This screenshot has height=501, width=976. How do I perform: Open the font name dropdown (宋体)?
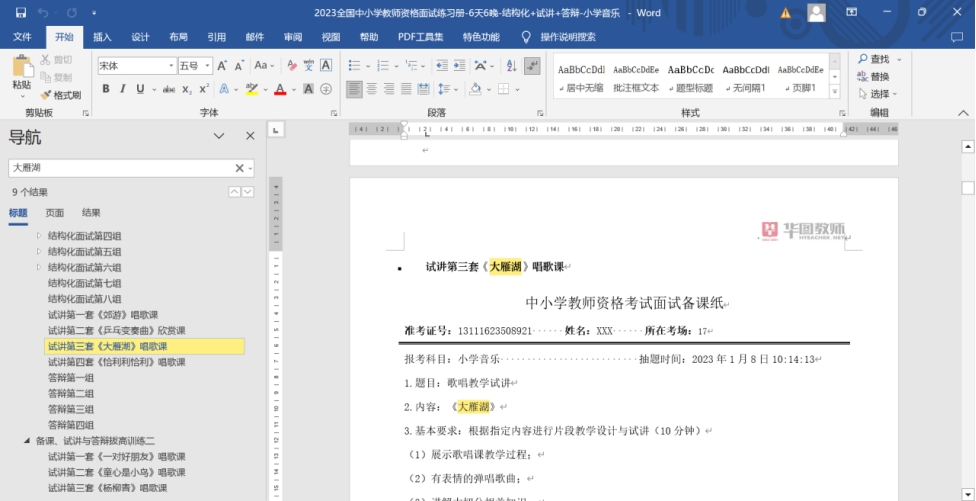(170, 65)
